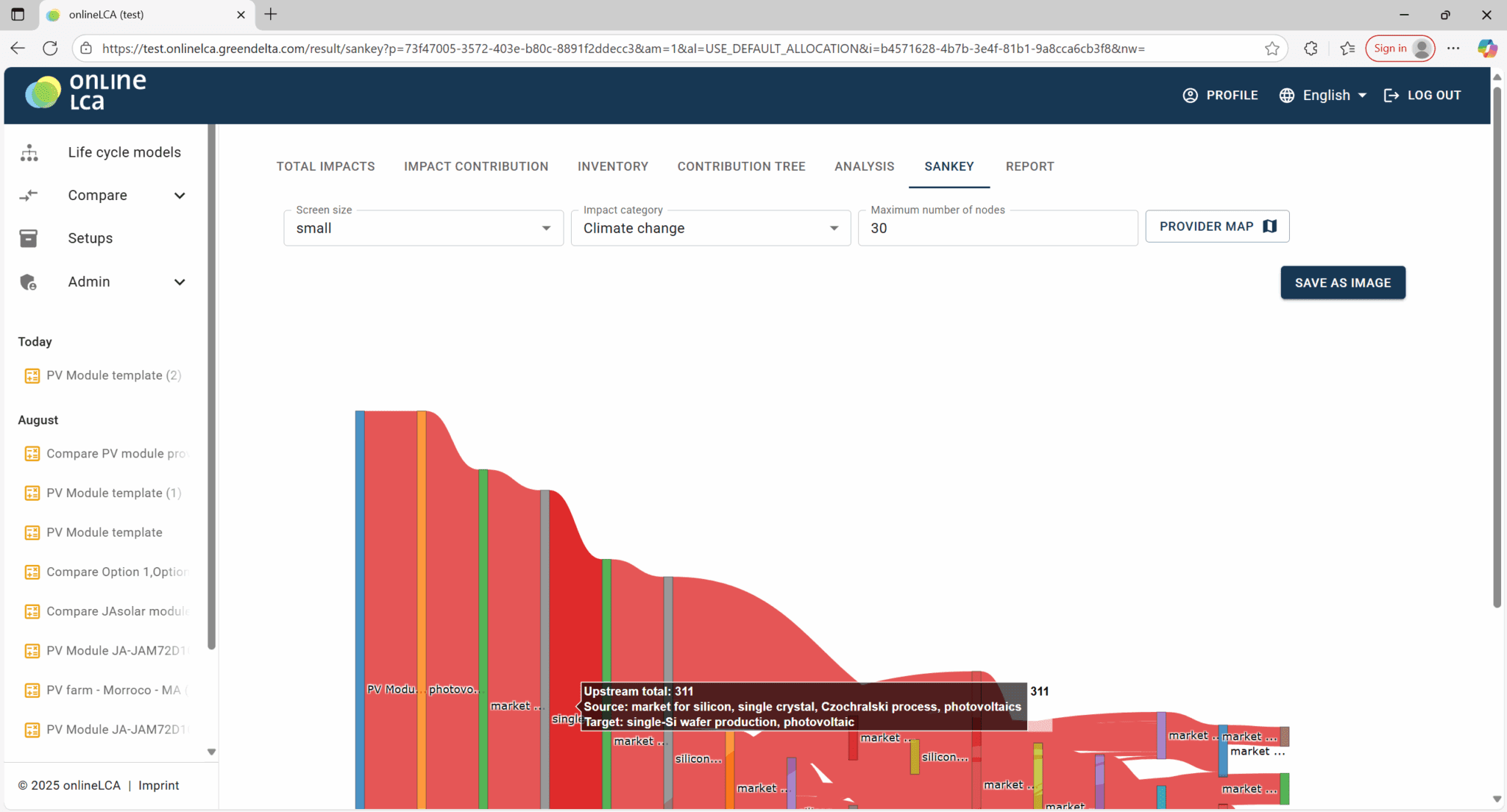Click the Imprint footer link
Image resolution: width=1507 pixels, height=812 pixels.
(158, 786)
